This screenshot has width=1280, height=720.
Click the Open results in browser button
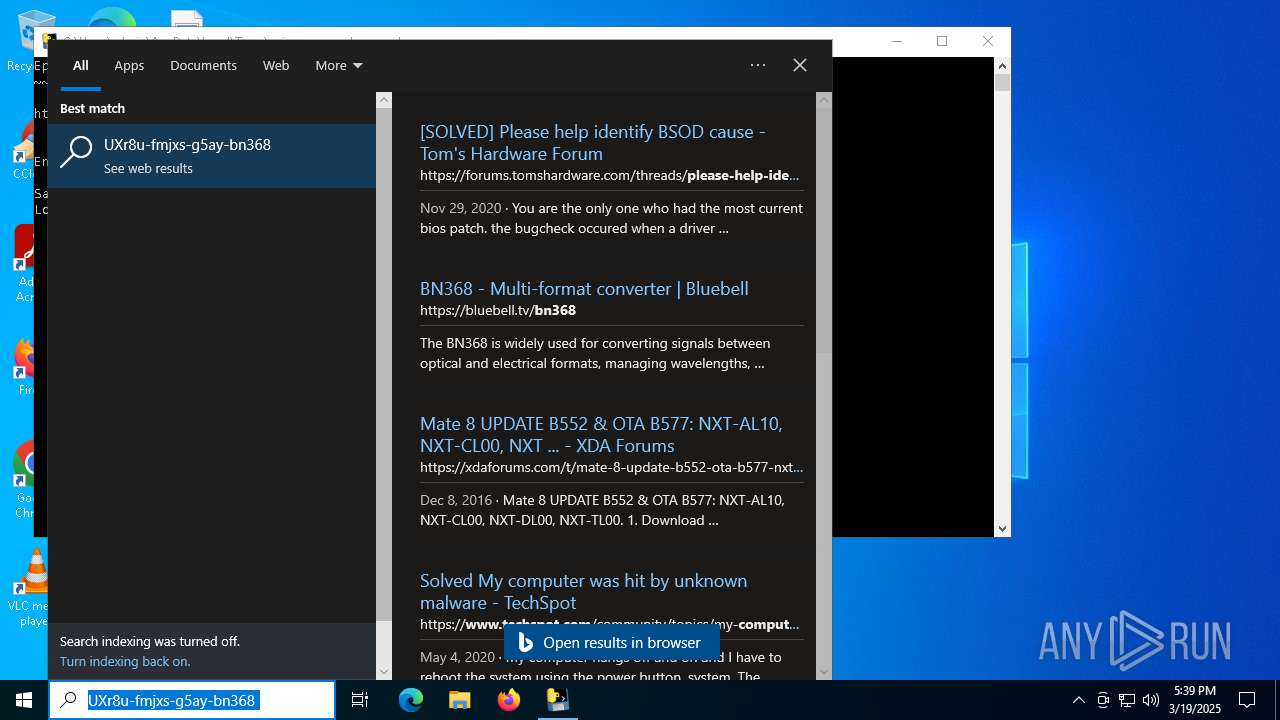pyautogui.click(x=611, y=643)
